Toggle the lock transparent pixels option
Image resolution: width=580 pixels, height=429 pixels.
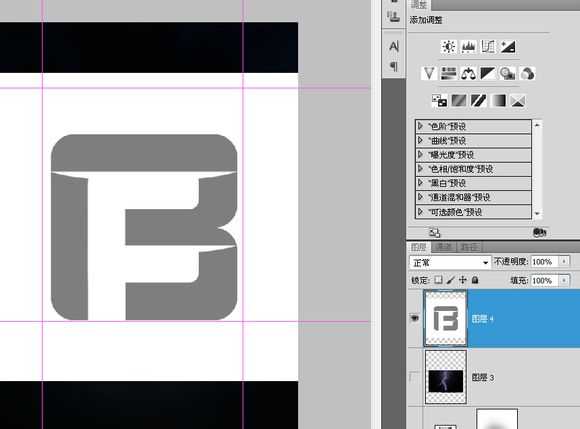438,280
